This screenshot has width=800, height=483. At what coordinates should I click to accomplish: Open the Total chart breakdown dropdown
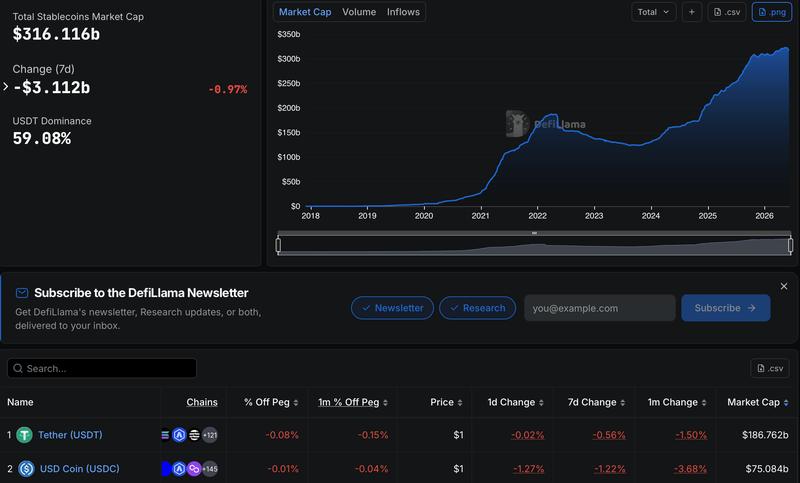pyautogui.click(x=654, y=12)
